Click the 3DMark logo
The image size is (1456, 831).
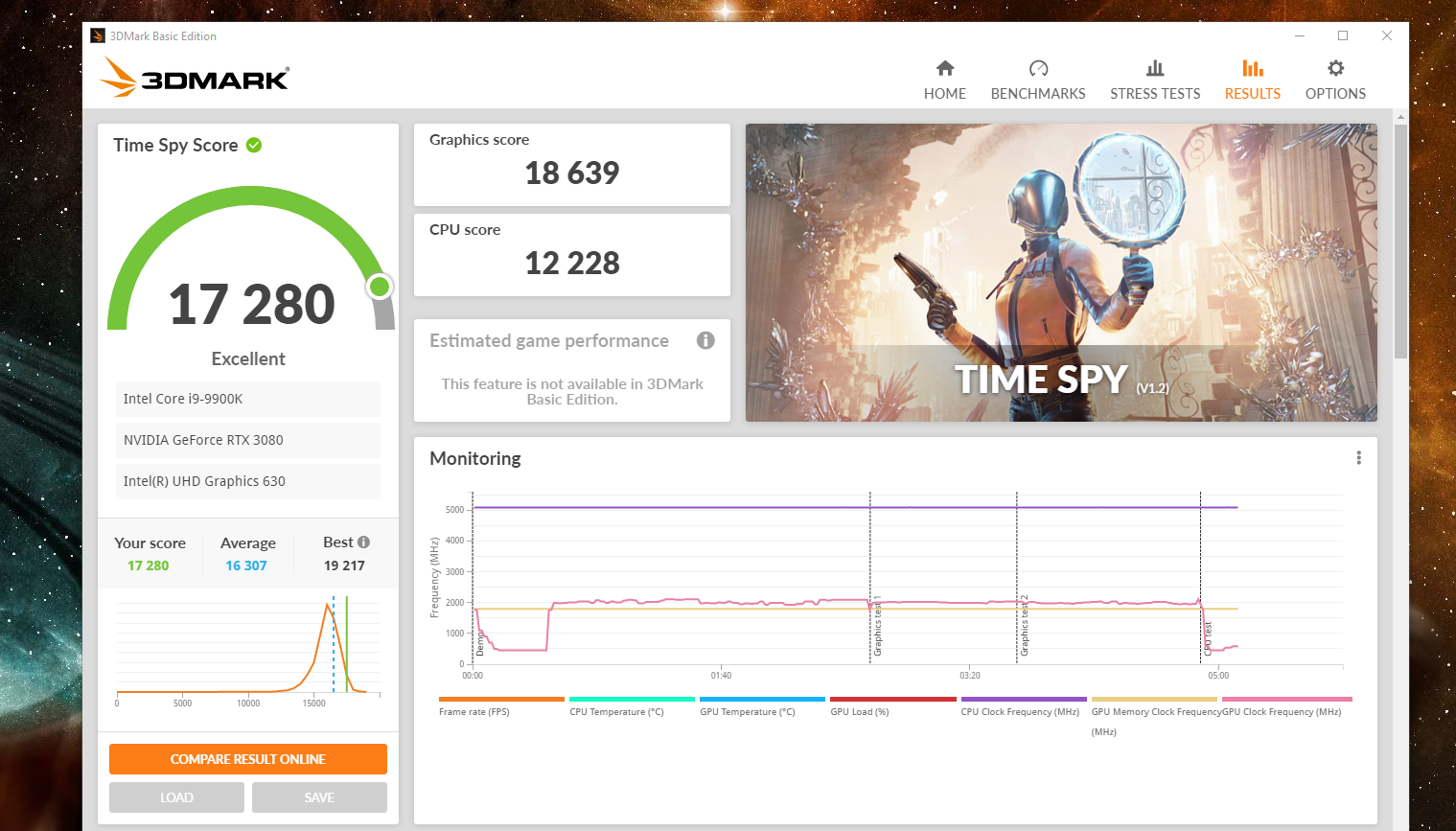point(196,77)
